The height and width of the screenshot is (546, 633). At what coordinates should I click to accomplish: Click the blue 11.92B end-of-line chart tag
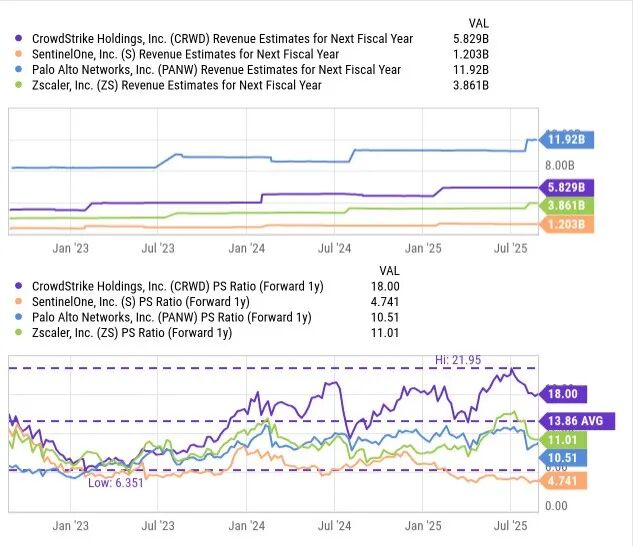(566, 140)
